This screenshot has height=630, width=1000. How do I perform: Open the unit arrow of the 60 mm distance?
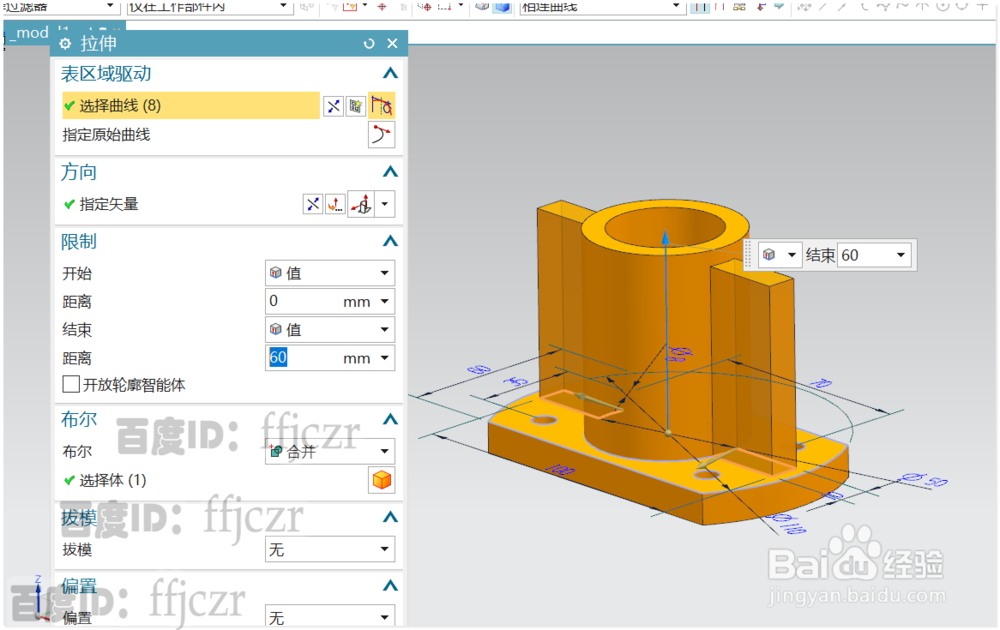(385, 358)
